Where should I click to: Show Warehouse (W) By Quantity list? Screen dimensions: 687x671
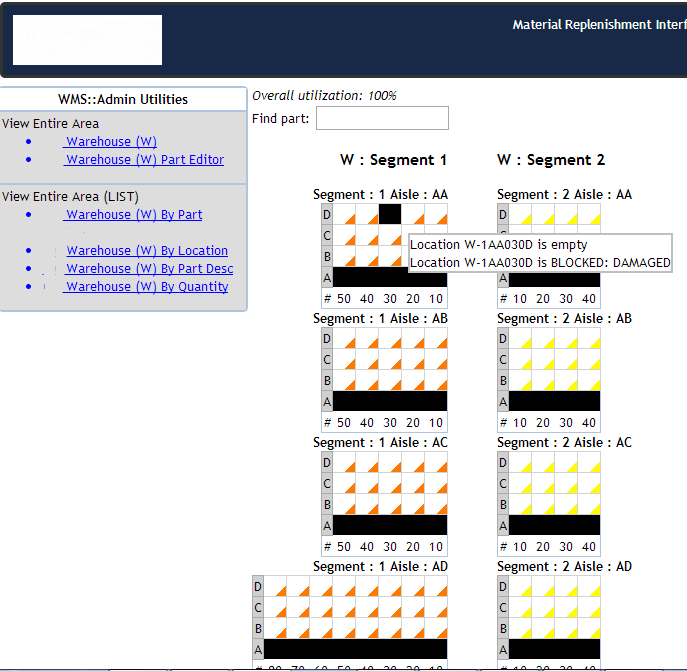tap(147, 287)
